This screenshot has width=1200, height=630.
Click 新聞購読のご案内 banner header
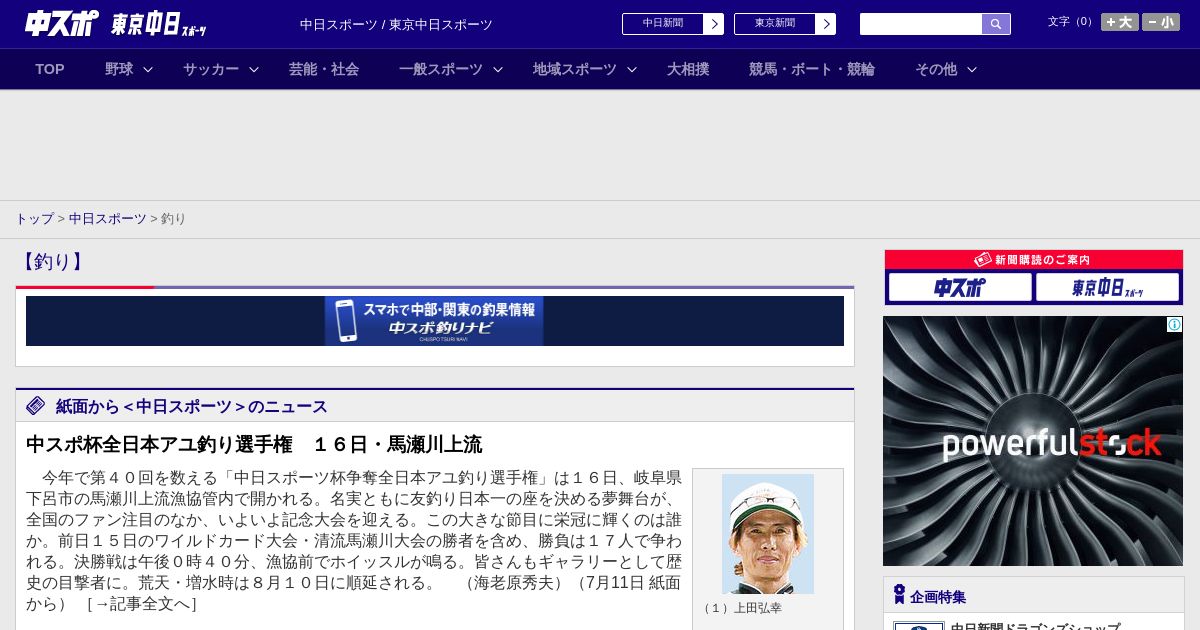(x=1034, y=260)
